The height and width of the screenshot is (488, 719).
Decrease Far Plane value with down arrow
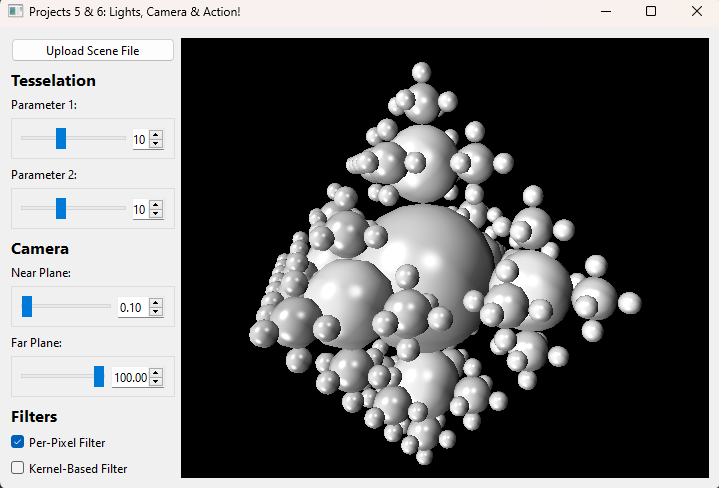[156, 382]
